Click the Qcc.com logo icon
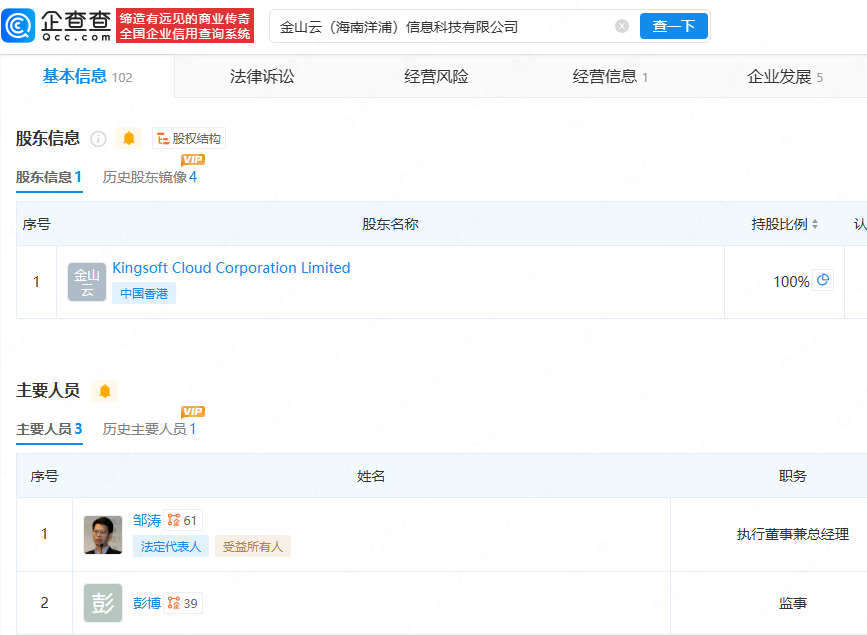The width and height of the screenshot is (867, 635). [x=21, y=26]
